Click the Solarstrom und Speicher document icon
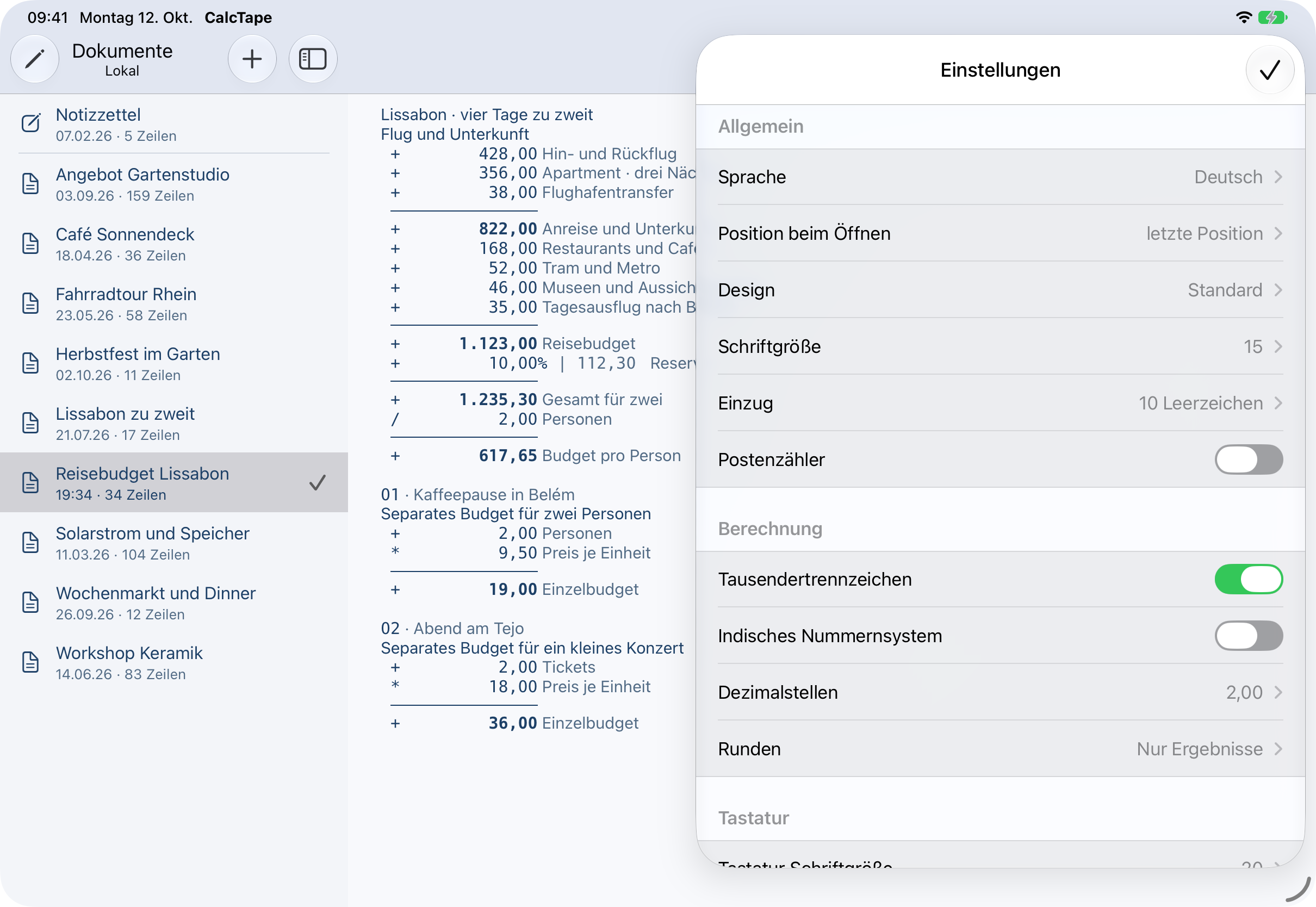The width and height of the screenshot is (1316, 907). (x=30, y=542)
